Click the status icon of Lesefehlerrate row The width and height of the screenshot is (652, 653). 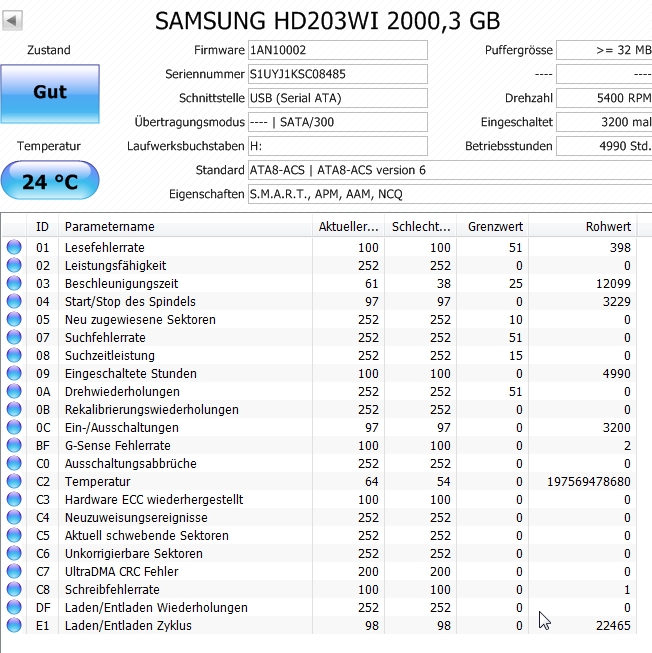pos(14,247)
